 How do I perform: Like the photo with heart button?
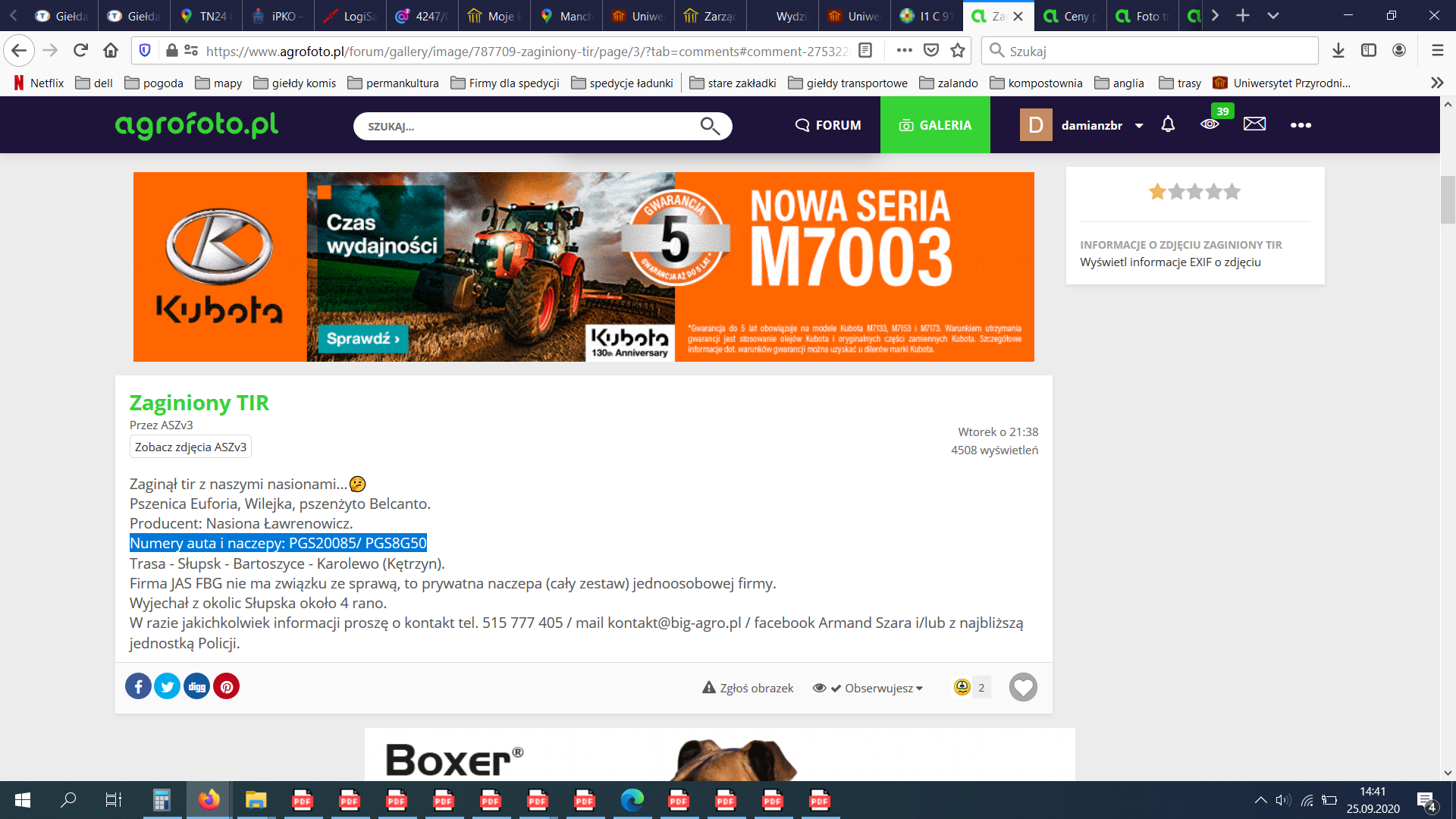(1022, 687)
